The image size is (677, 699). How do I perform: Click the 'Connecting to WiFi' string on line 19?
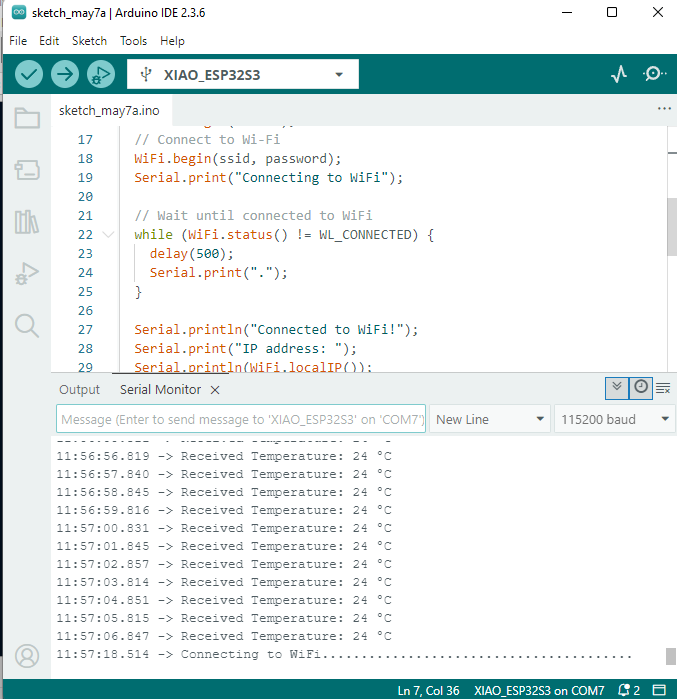[x=312, y=177]
